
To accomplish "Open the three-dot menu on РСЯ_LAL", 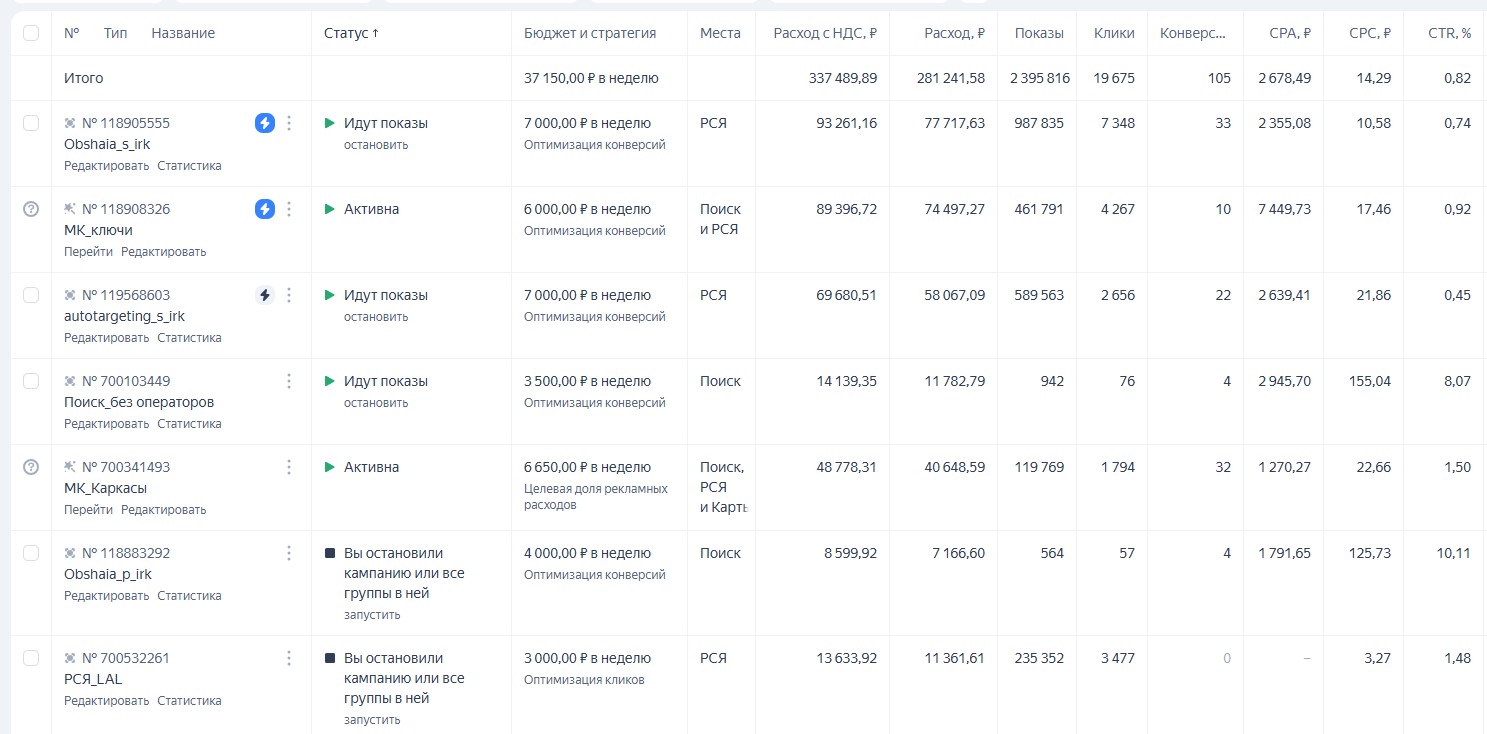I will (x=289, y=658).
